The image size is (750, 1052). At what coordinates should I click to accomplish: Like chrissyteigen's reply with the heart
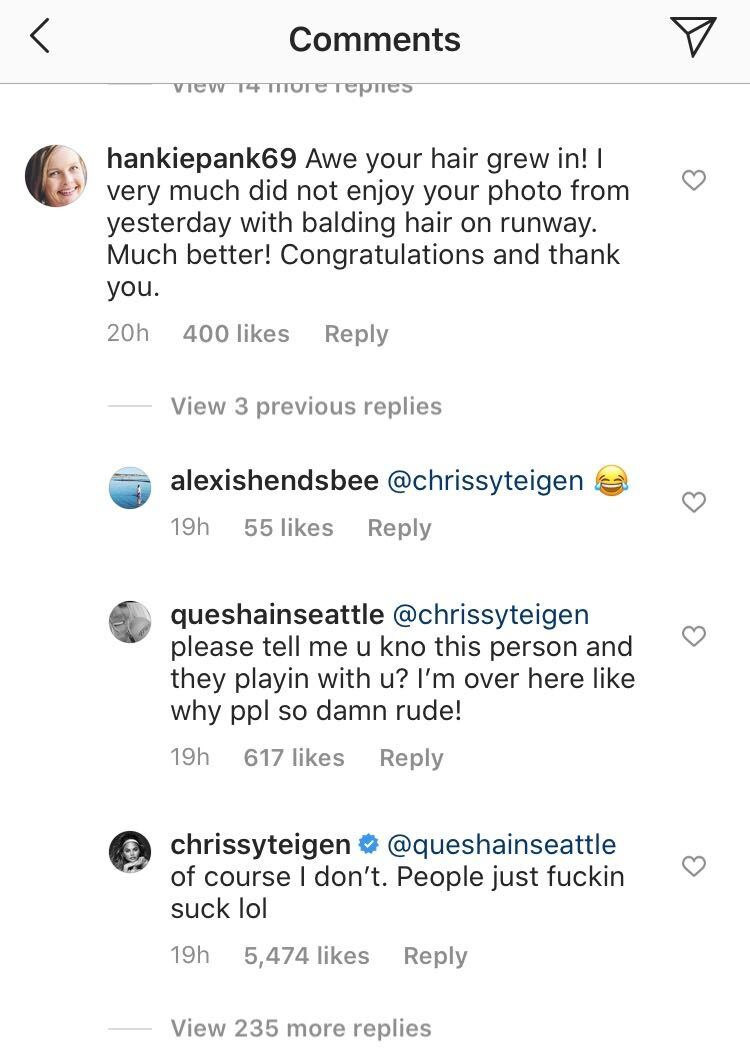click(693, 866)
